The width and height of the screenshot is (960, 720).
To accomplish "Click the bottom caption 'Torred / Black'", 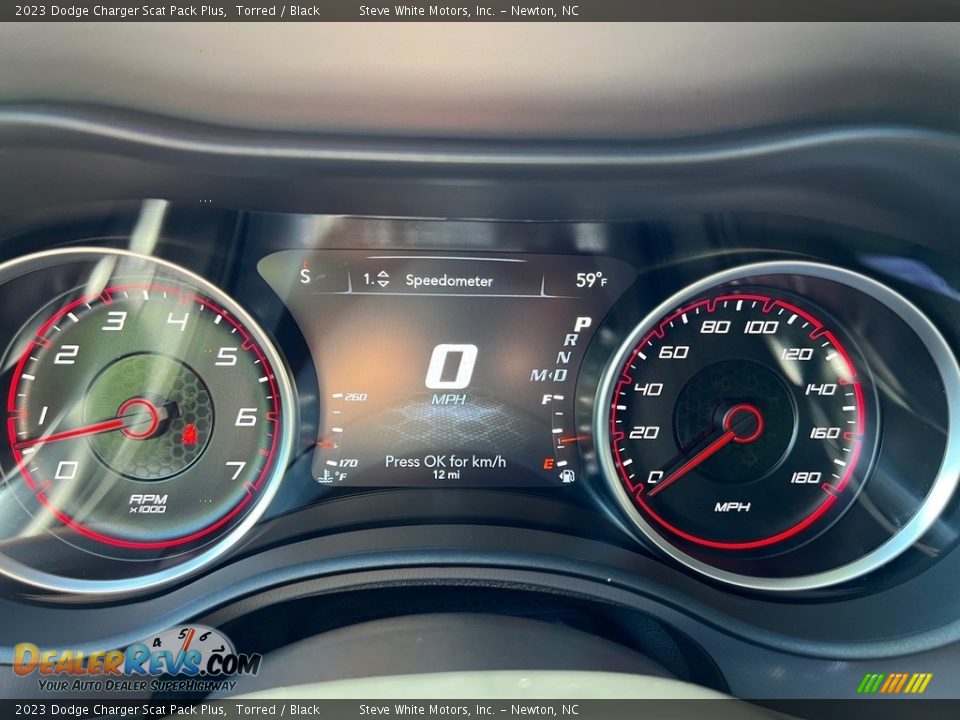I will [277, 710].
